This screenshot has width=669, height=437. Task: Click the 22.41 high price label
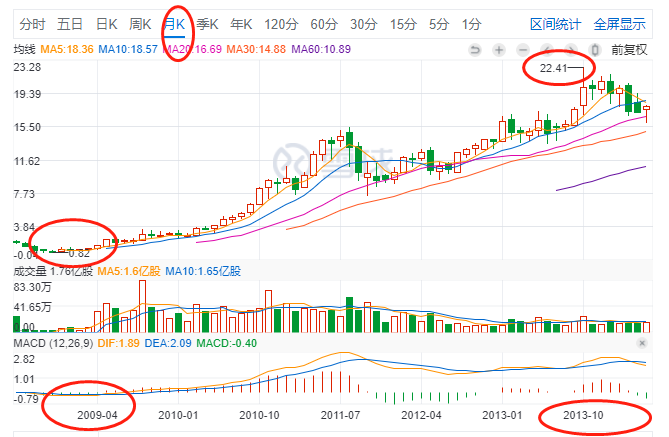tap(553, 68)
